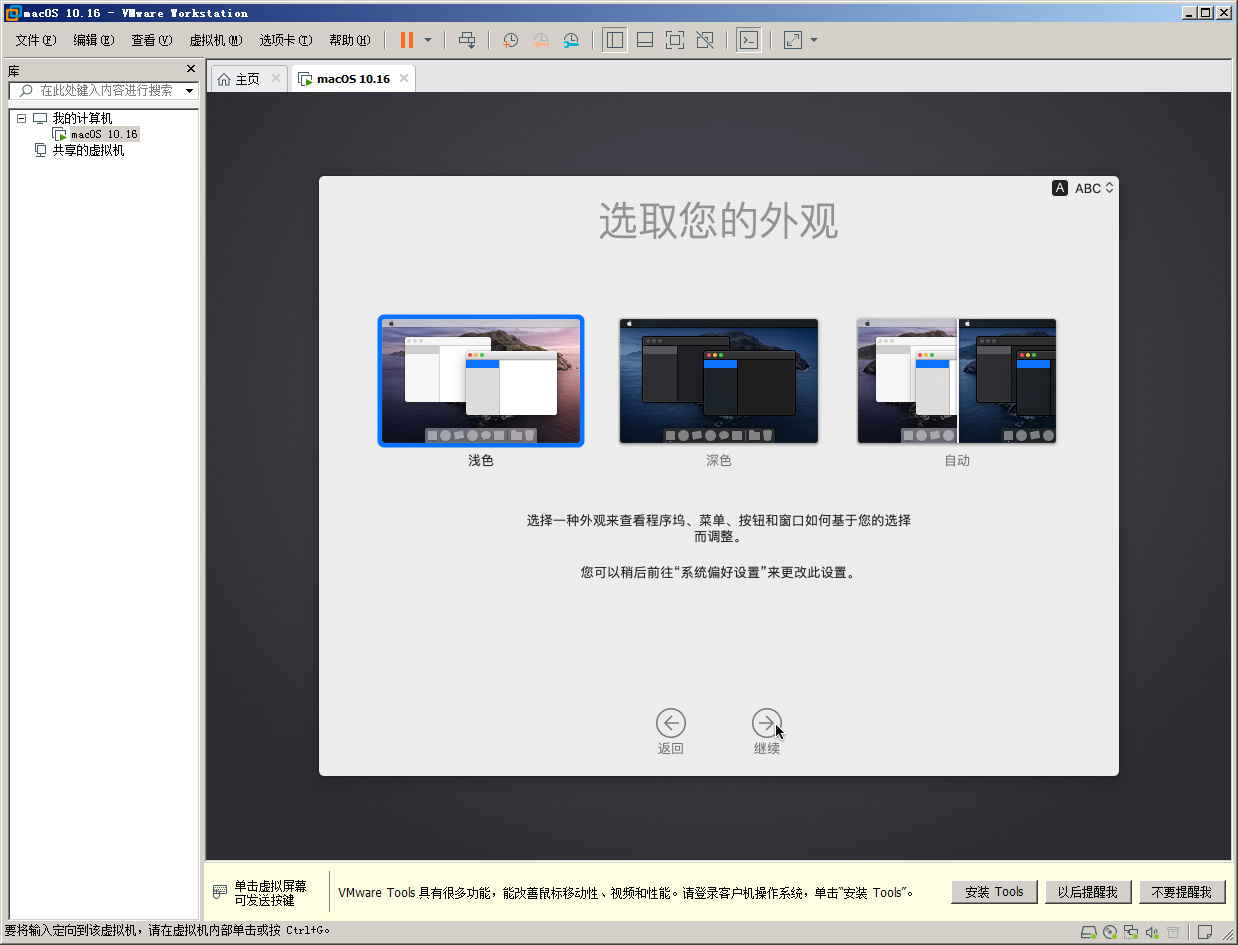Viewport: 1238px width, 945px height.
Task: Take a snapshot of the virtual machine
Action: pyautogui.click(x=510, y=40)
